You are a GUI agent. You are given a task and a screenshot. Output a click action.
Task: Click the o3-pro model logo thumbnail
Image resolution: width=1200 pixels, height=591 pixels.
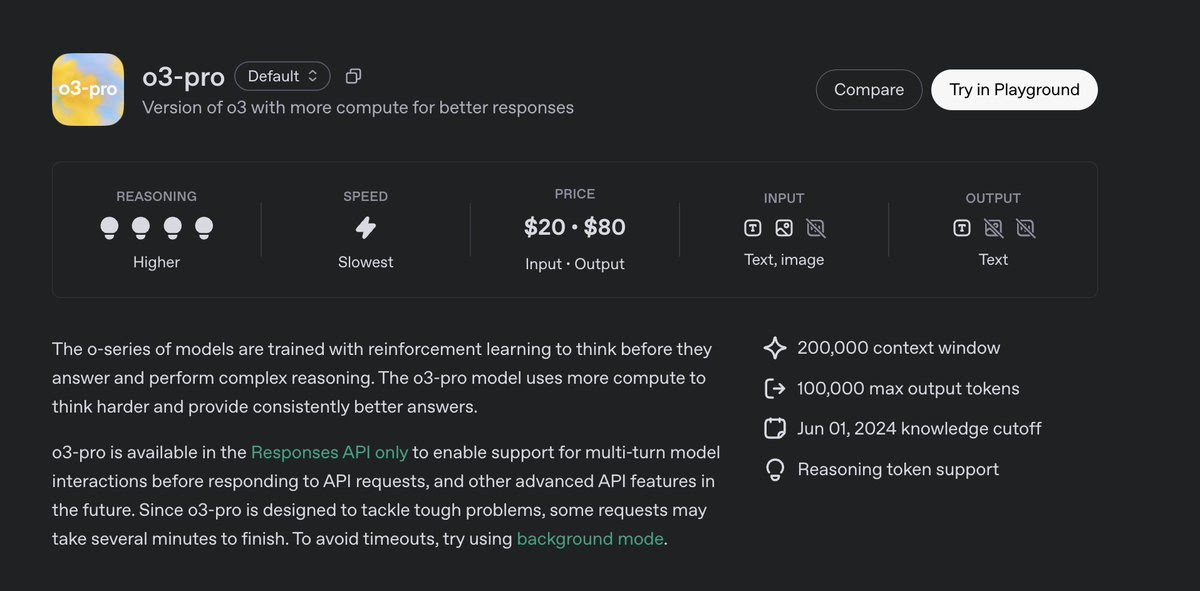(88, 89)
